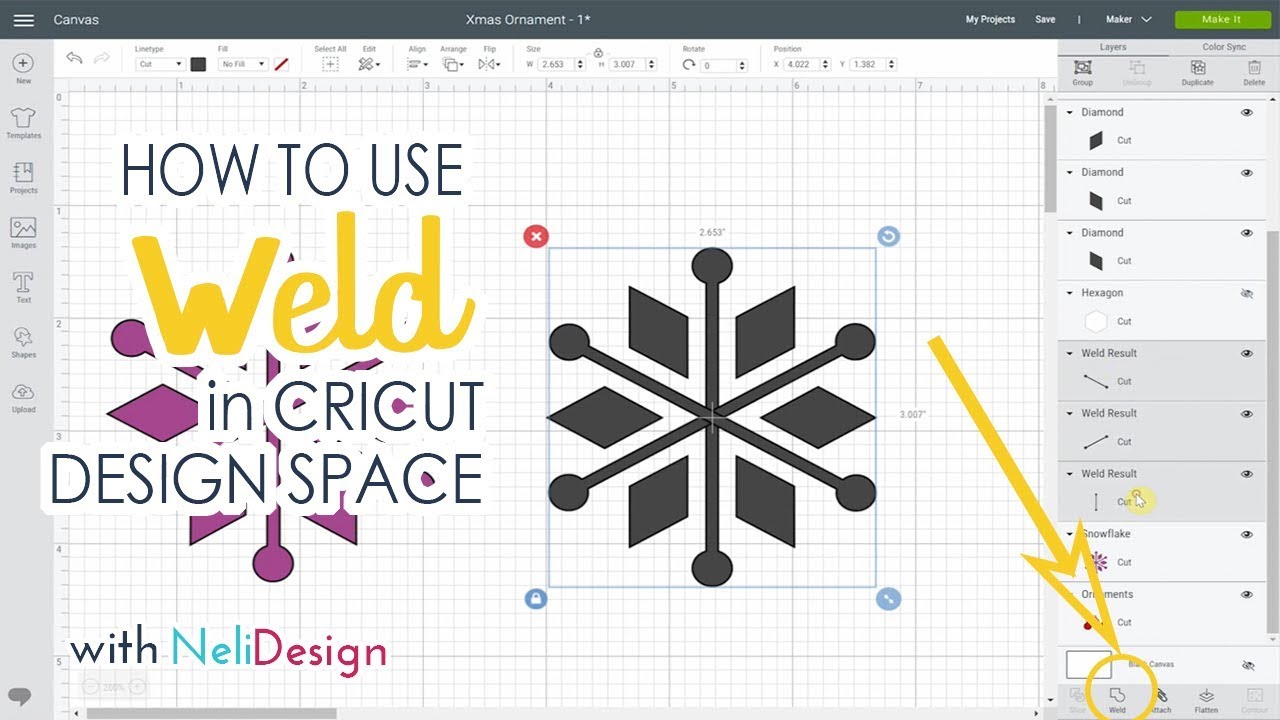Save the project

tap(1045, 19)
